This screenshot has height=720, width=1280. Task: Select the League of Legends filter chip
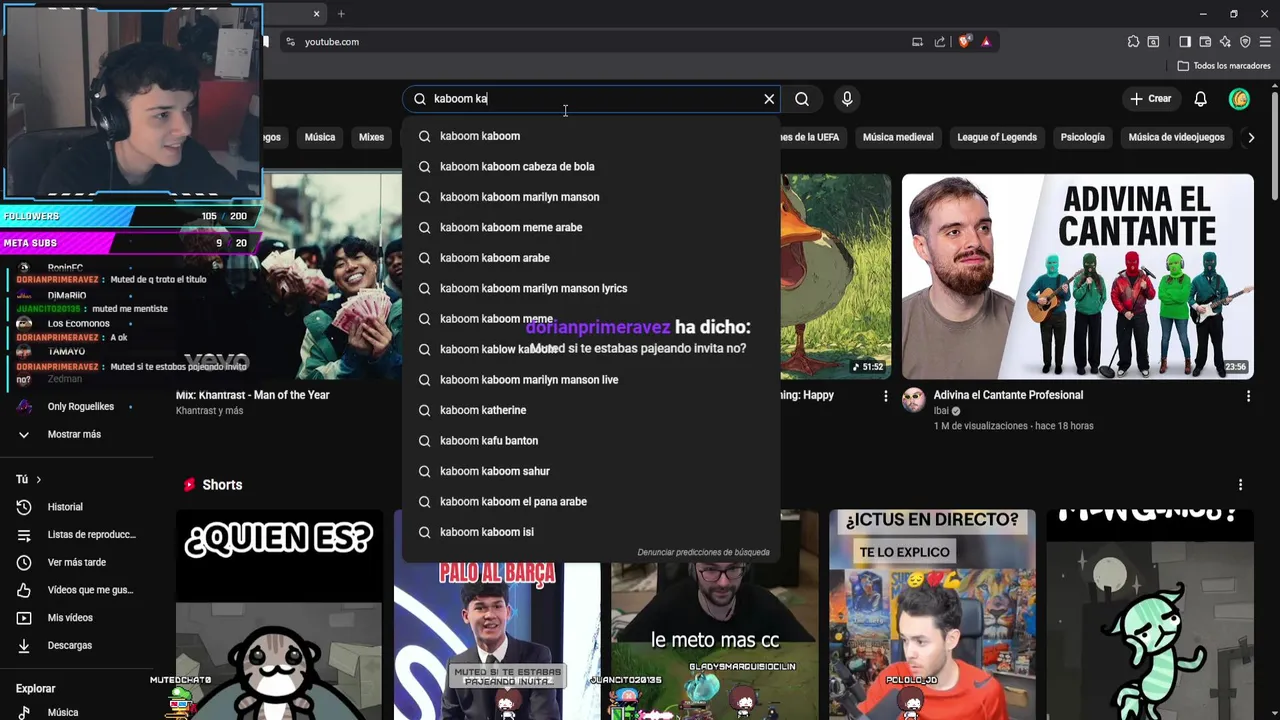[x=997, y=137]
